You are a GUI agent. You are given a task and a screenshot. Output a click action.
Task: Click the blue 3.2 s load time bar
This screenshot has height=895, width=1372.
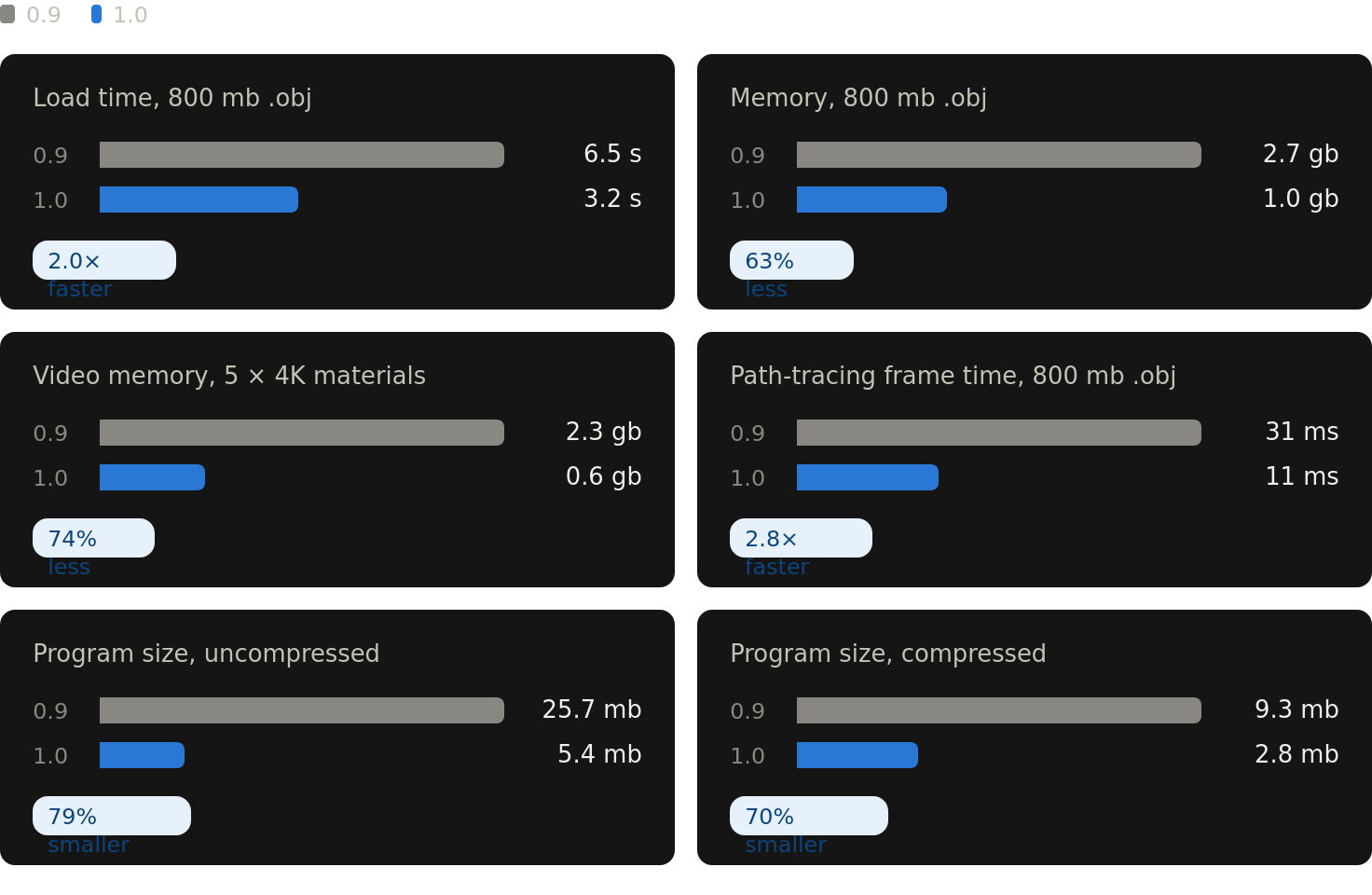[199, 200]
